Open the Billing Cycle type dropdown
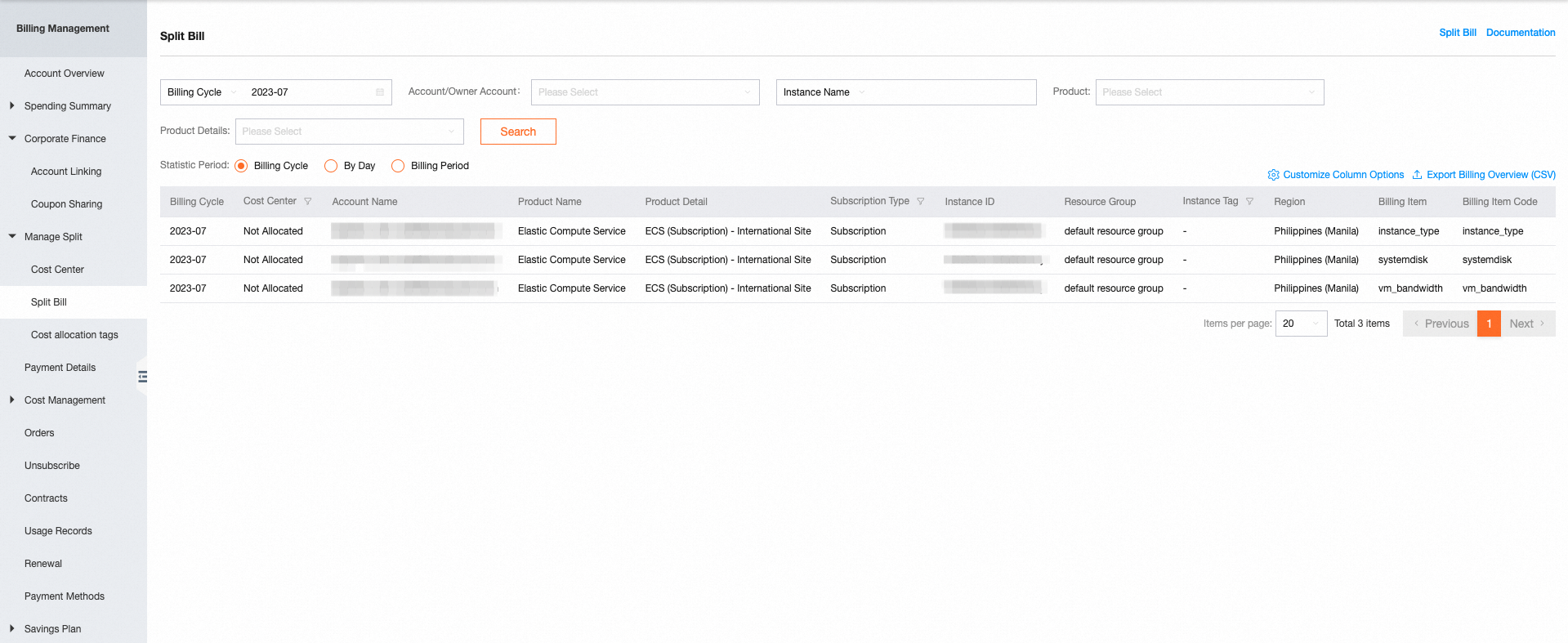Viewport: 1568px width, 643px height. point(201,92)
